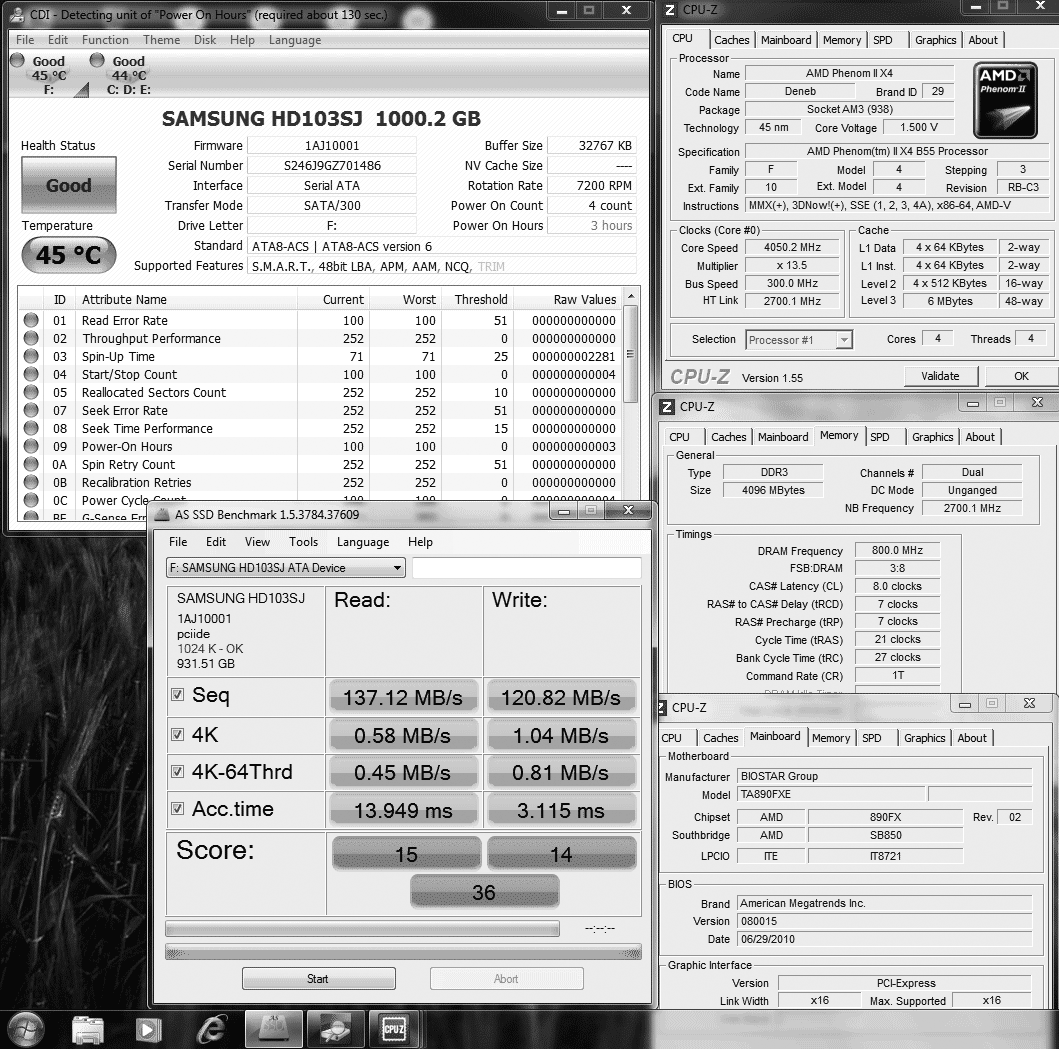This screenshot has width=1059, height=1049.
Task: Click the Validate button in CPU-Z
Action: [940, 376]
